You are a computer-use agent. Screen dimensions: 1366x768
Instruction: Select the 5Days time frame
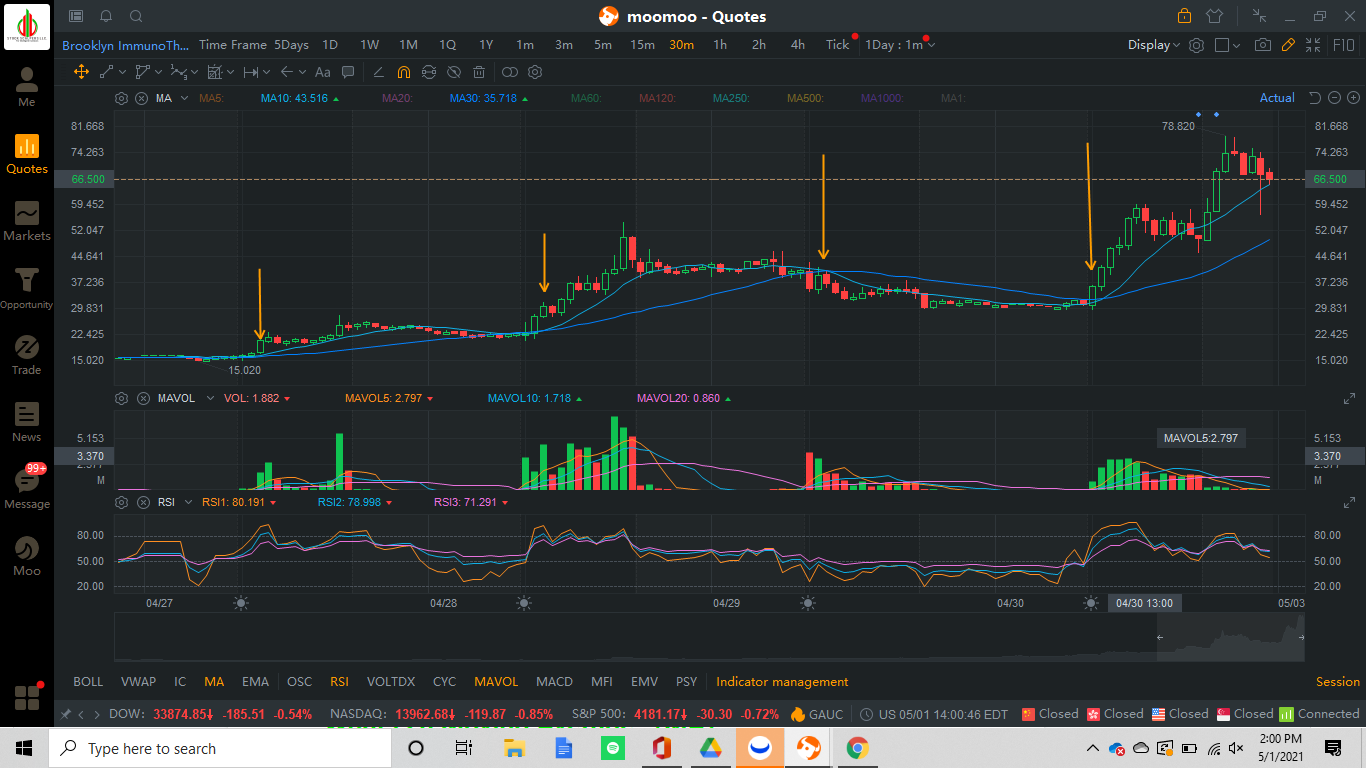pos(292,45)
